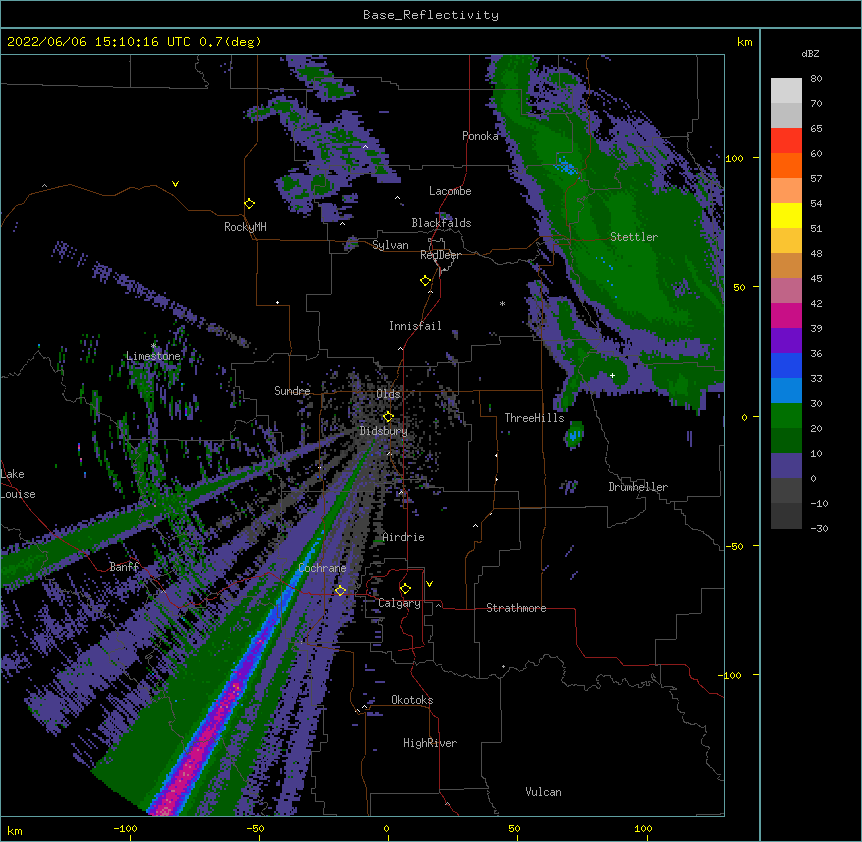Click the Sylvan label
The height and width of the screenshot is (842, 862).
point(390,245)
